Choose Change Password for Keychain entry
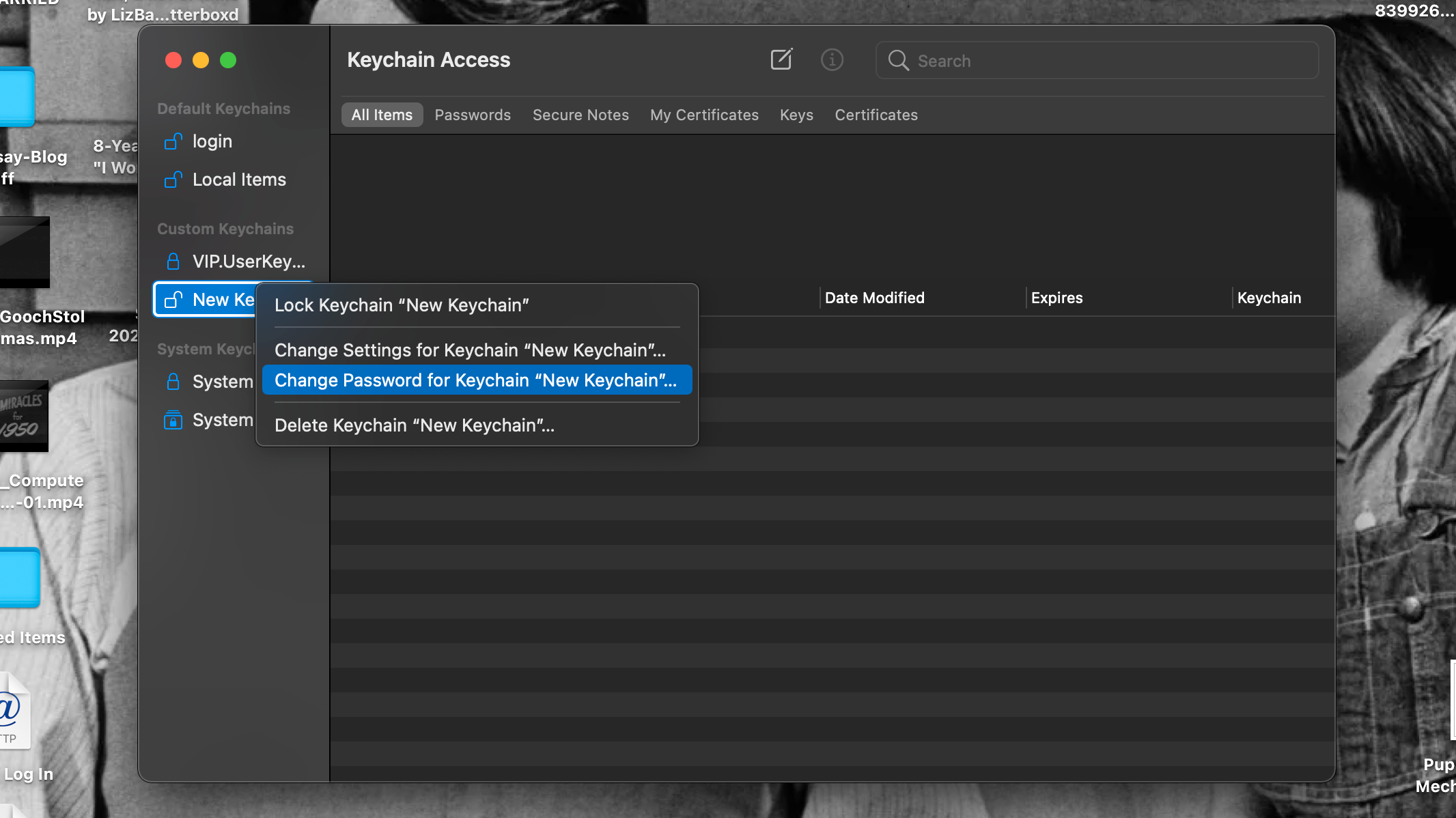Image resolution: width=1456 pixels, height=818 pixels. (x=475, y=380)
